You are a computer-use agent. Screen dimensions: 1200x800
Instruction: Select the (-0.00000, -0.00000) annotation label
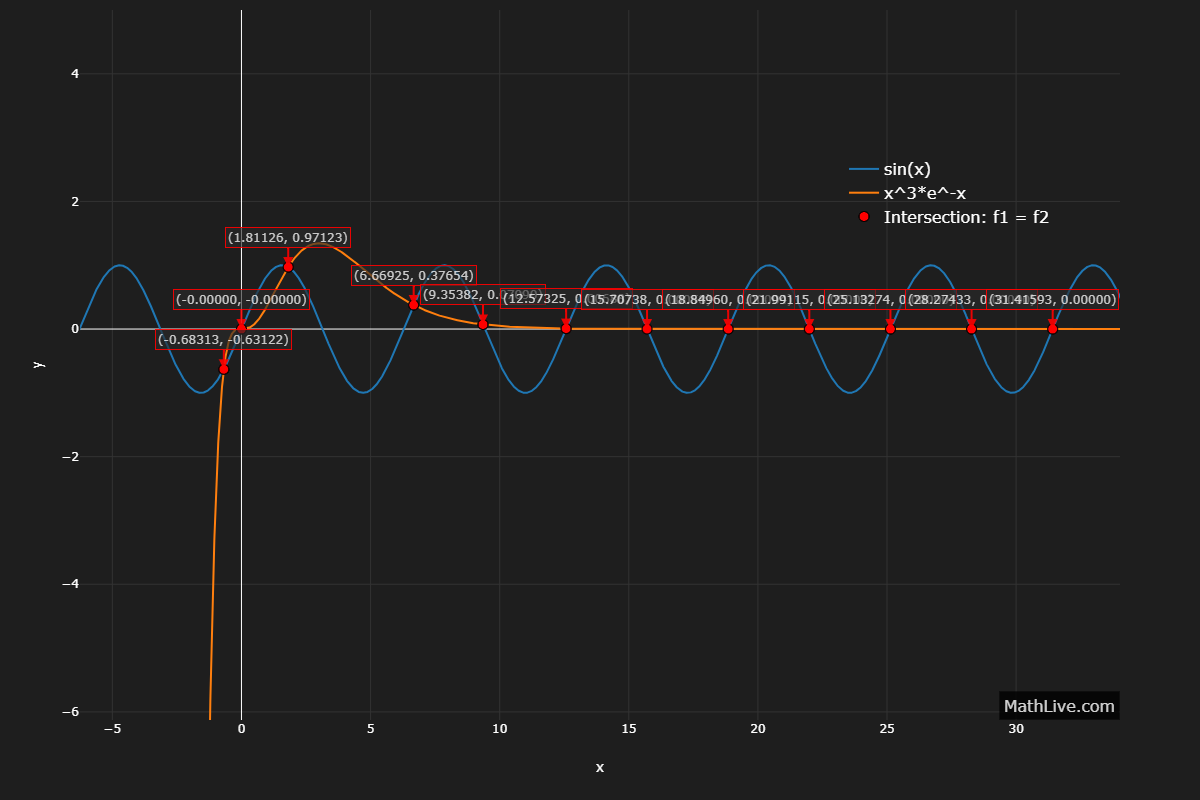tap(241, 300)
